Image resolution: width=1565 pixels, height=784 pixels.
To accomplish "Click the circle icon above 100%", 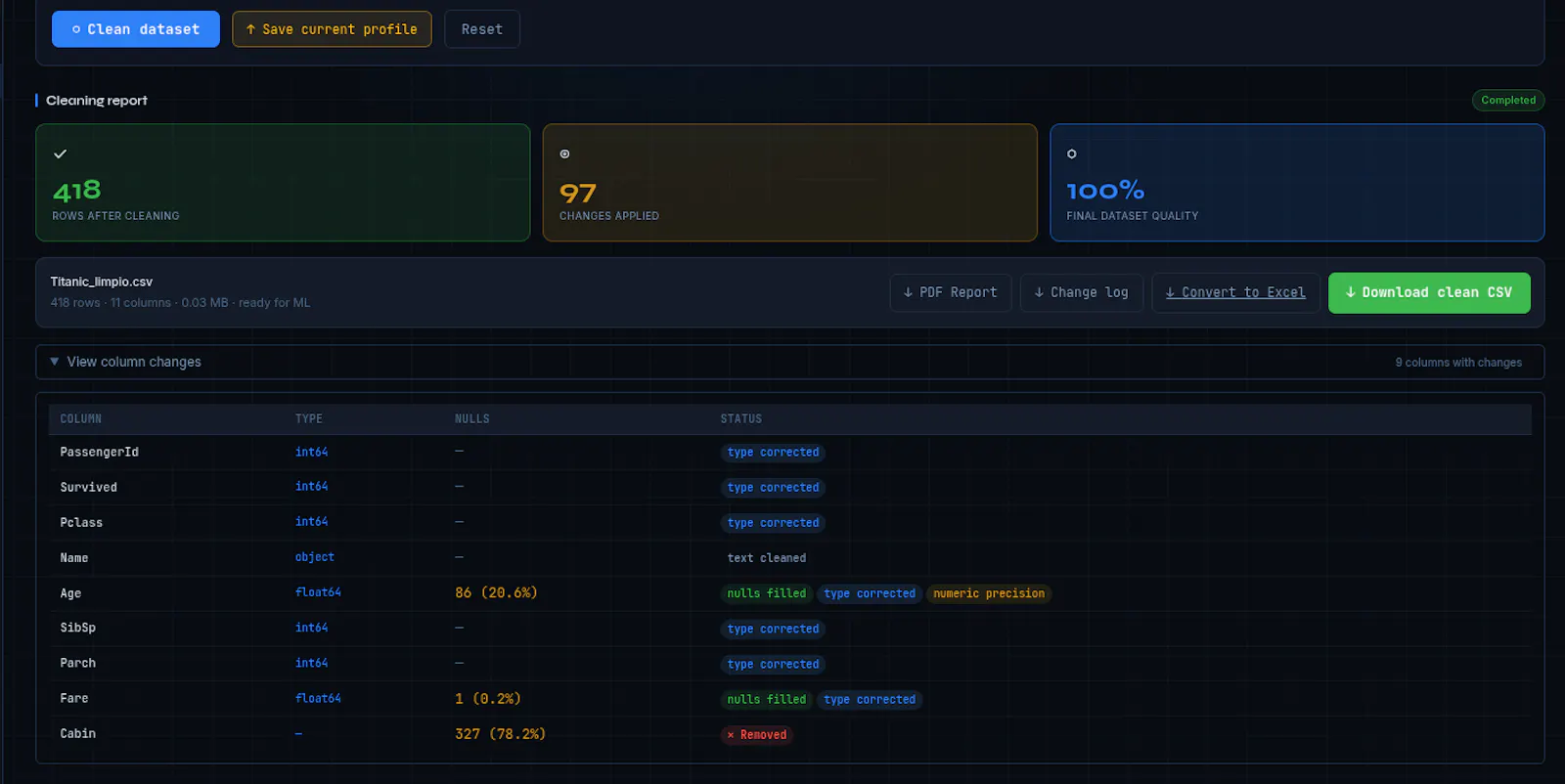I will (1072, 153).
